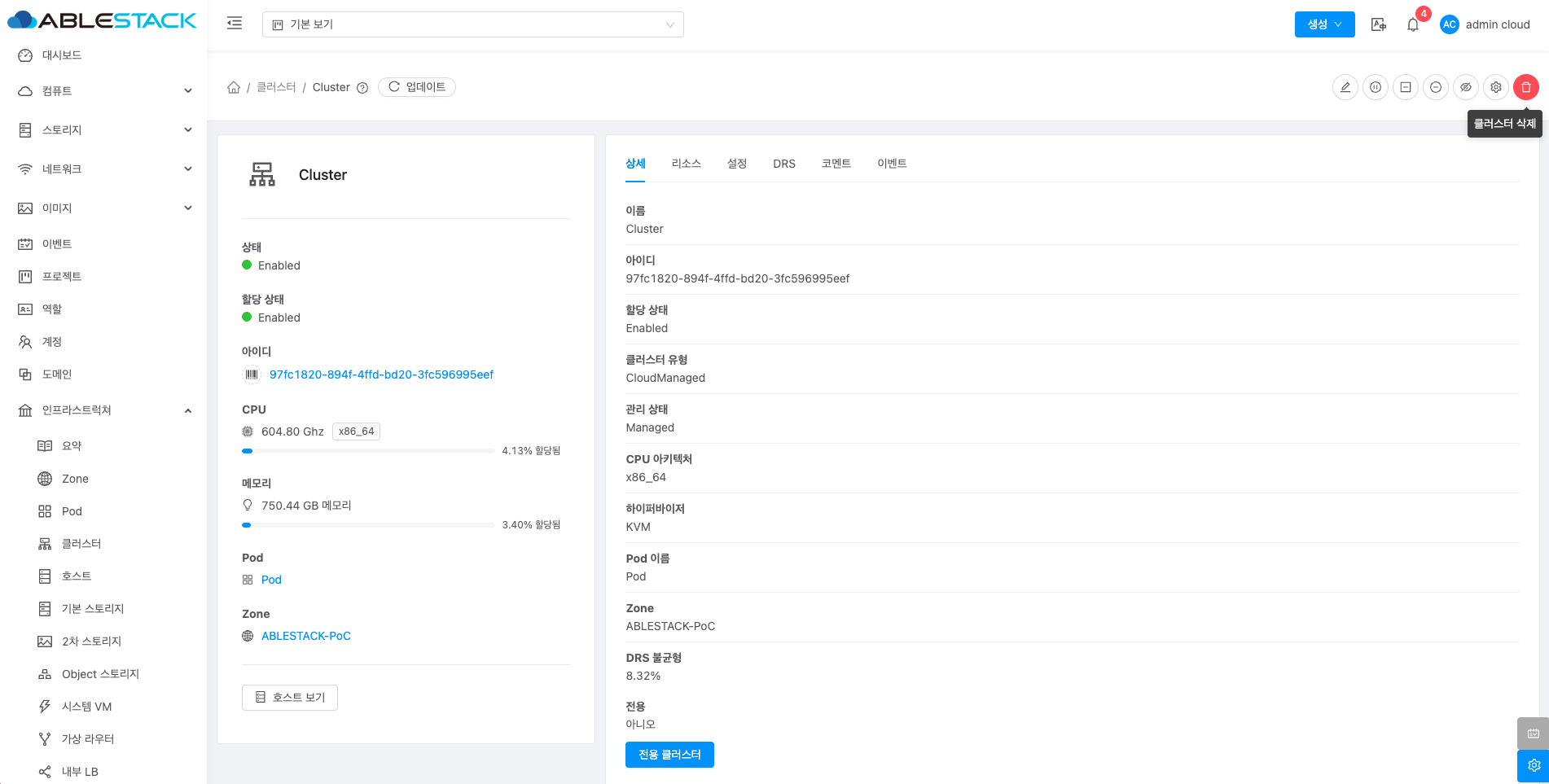Image resolution: width=1549 pixels, height=784 pixels.
Task: Open the 기본 보기 view dropdown
Action: coord(472,24)
